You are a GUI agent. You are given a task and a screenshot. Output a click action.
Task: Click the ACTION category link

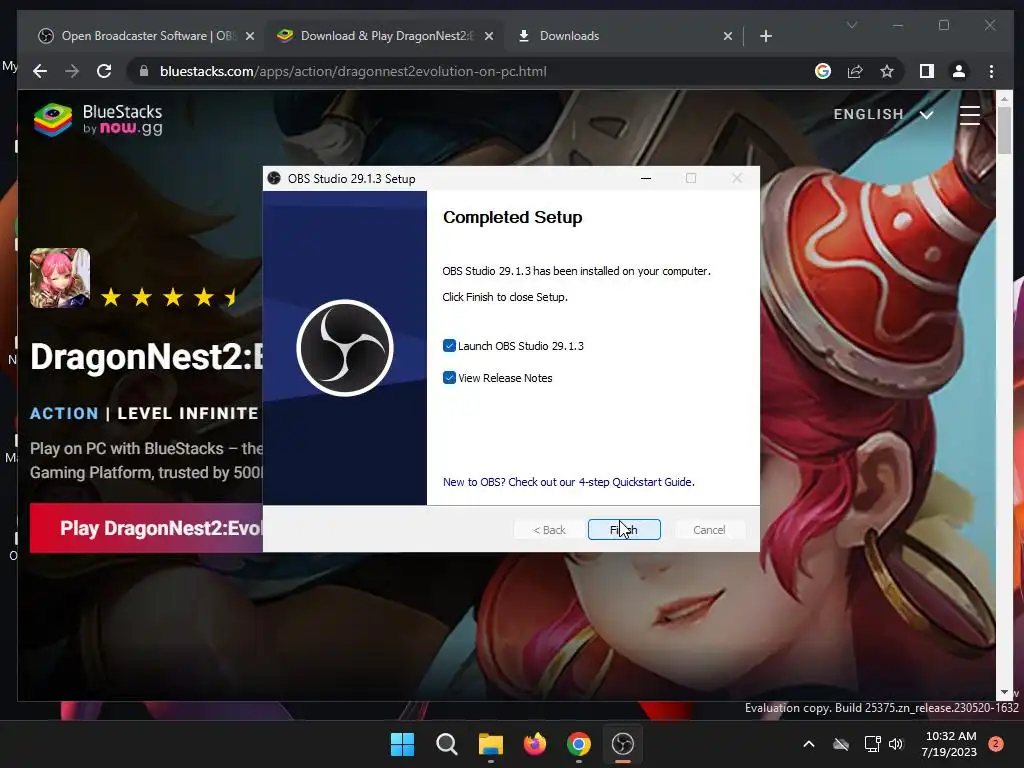(x=64, y=413)
